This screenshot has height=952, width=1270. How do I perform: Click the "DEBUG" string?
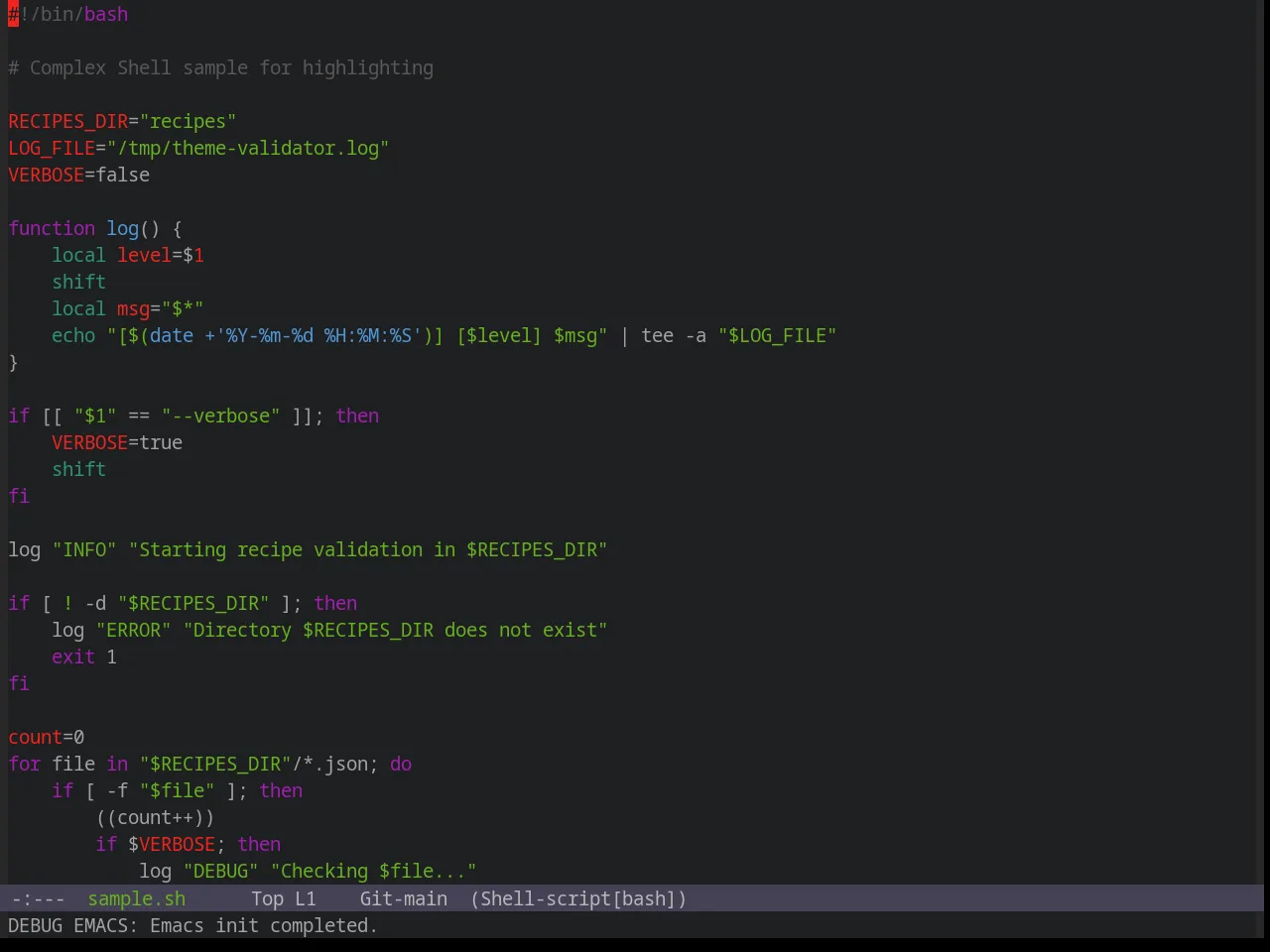[x=220, y=871]
